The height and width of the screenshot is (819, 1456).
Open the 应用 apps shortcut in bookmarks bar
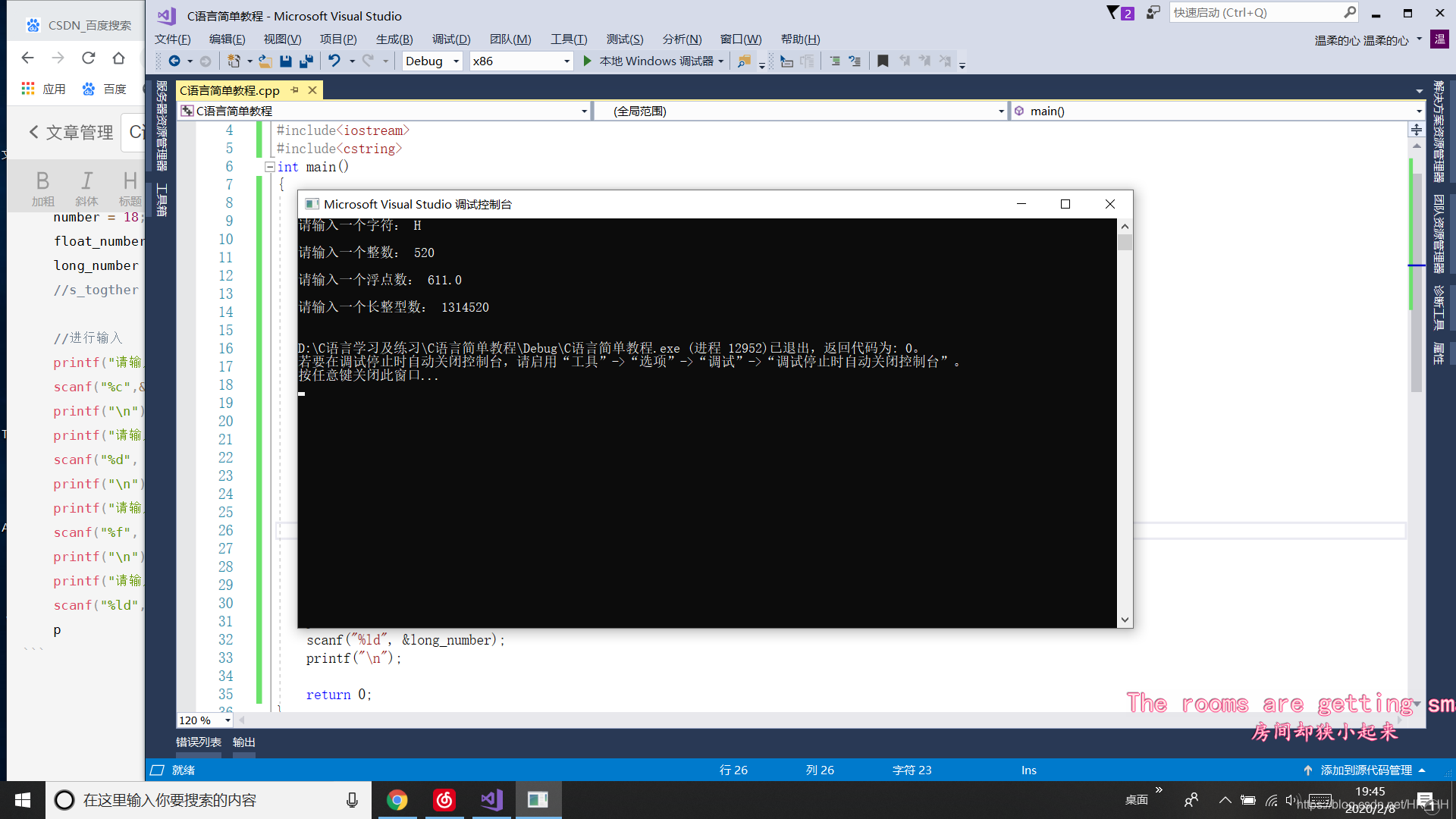click(x=44, y=89)
